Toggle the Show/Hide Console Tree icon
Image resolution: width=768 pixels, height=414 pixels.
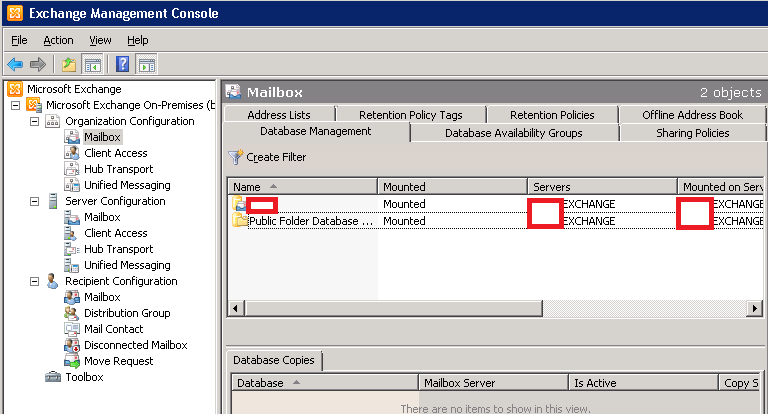92,65
